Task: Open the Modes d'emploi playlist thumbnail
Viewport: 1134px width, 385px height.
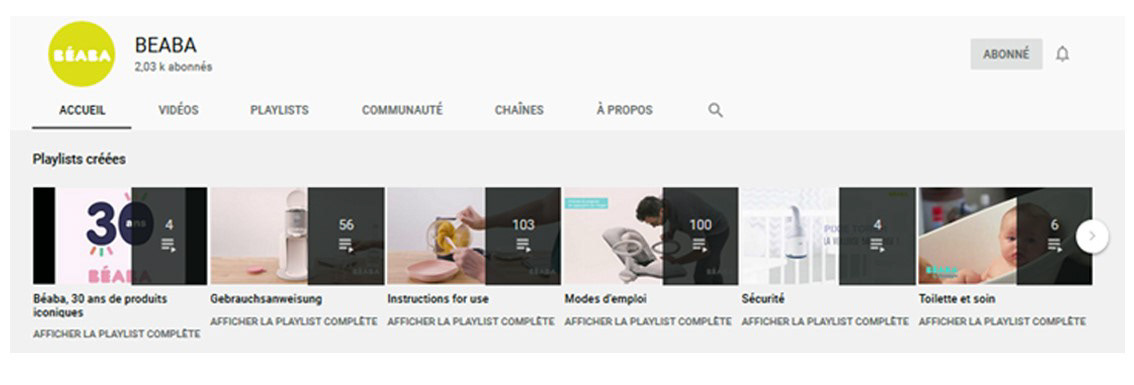Action: pyautogui.click(x=652, y=236)
